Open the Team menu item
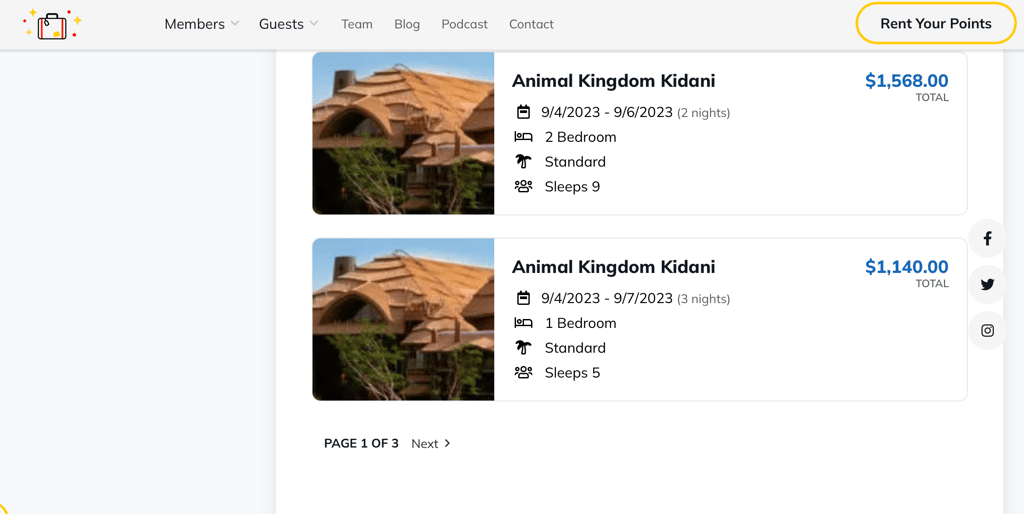1024x514 pixels. (x=357, y=24)
